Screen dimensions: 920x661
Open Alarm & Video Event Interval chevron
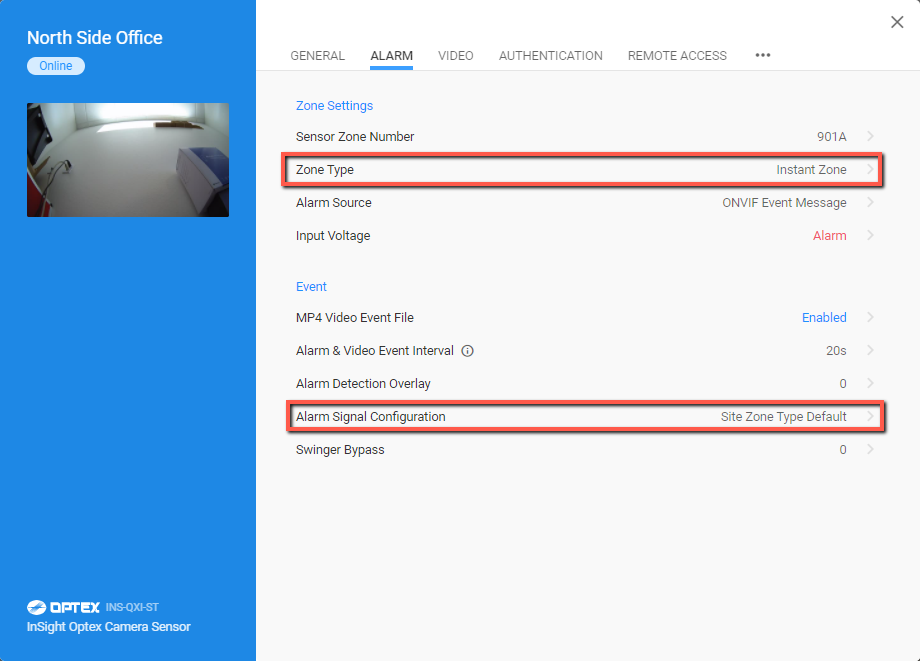point(870,350)
